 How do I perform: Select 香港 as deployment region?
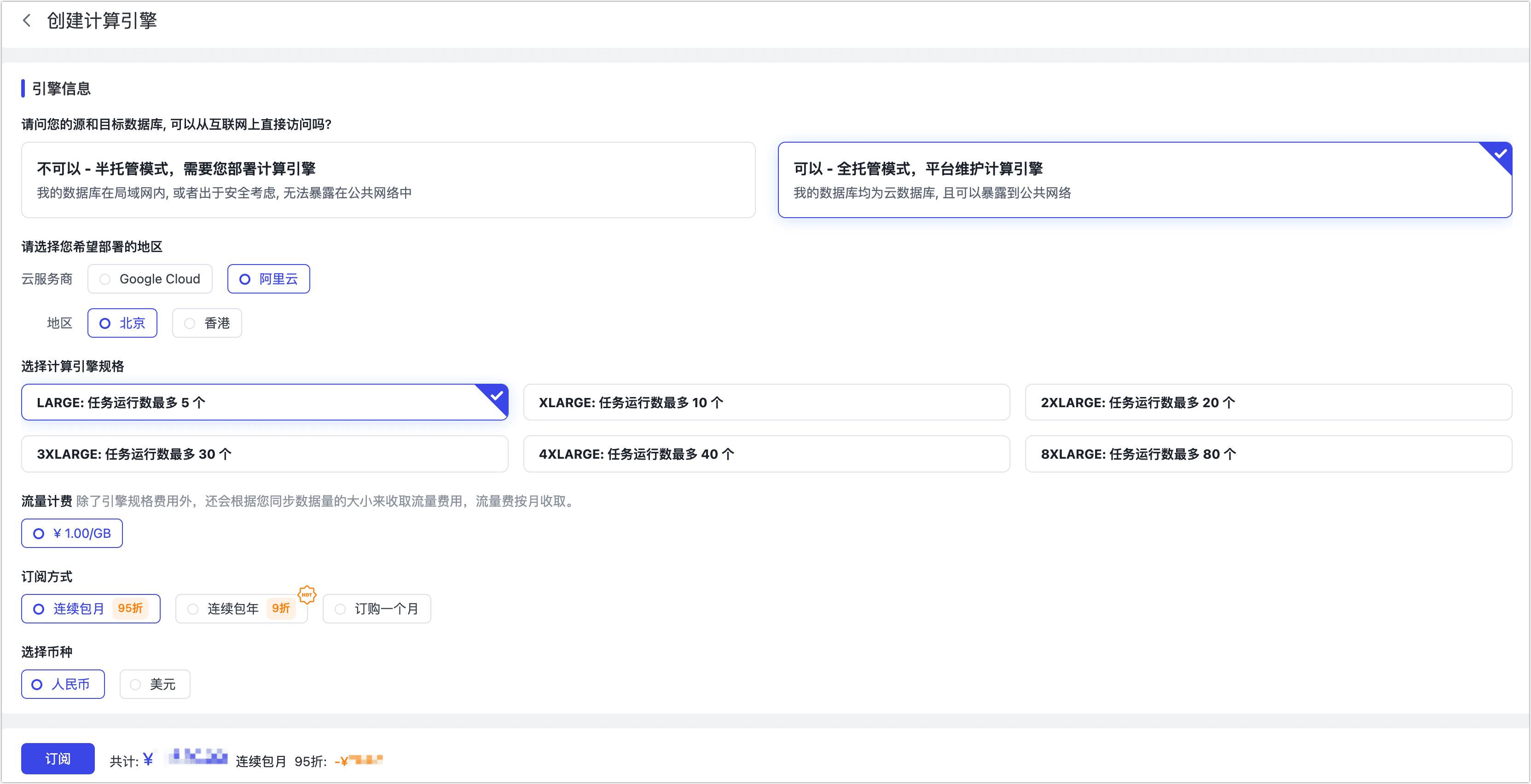206,323
